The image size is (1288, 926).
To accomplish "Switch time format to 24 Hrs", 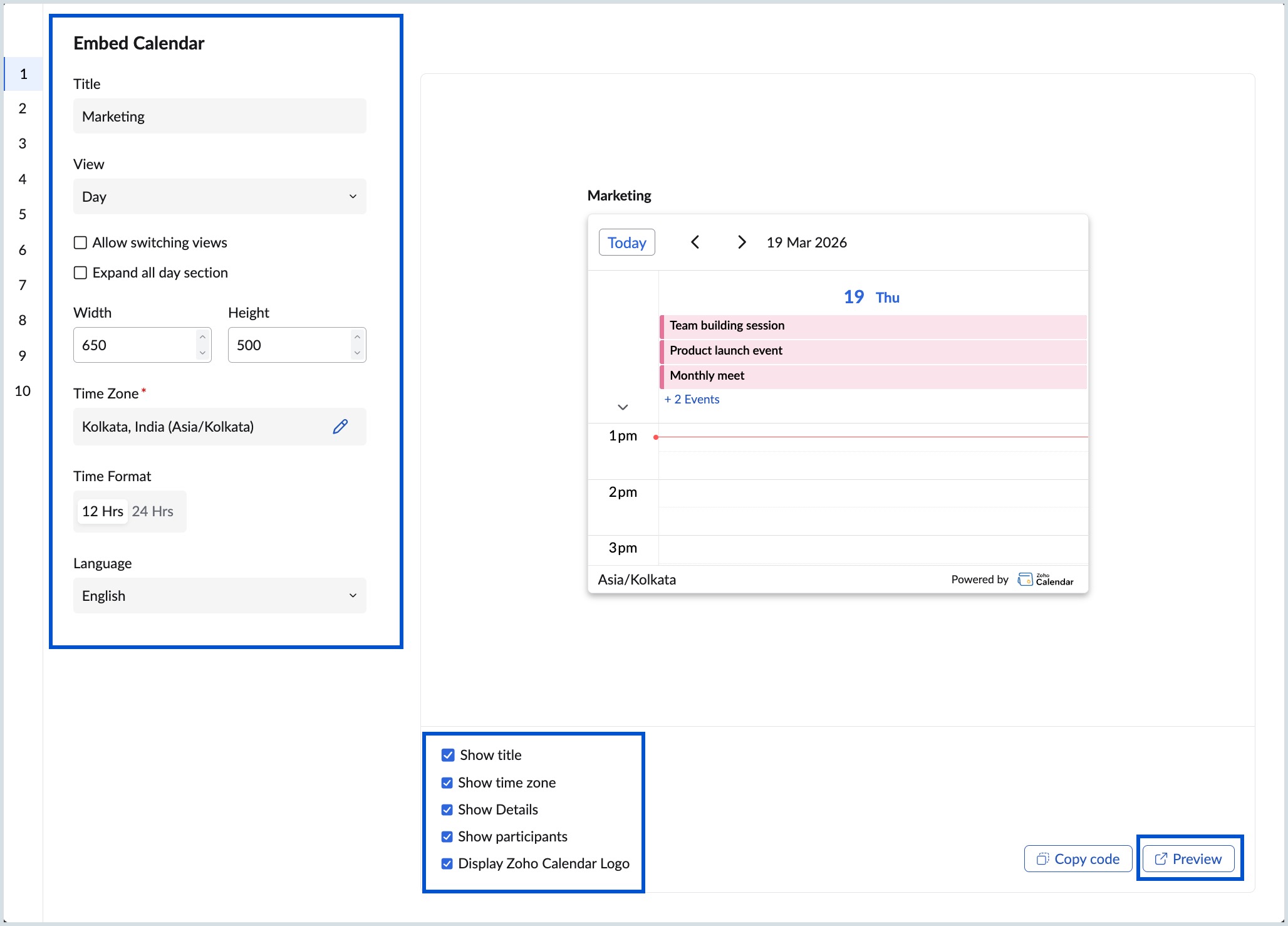I will [x=153, y=511].
